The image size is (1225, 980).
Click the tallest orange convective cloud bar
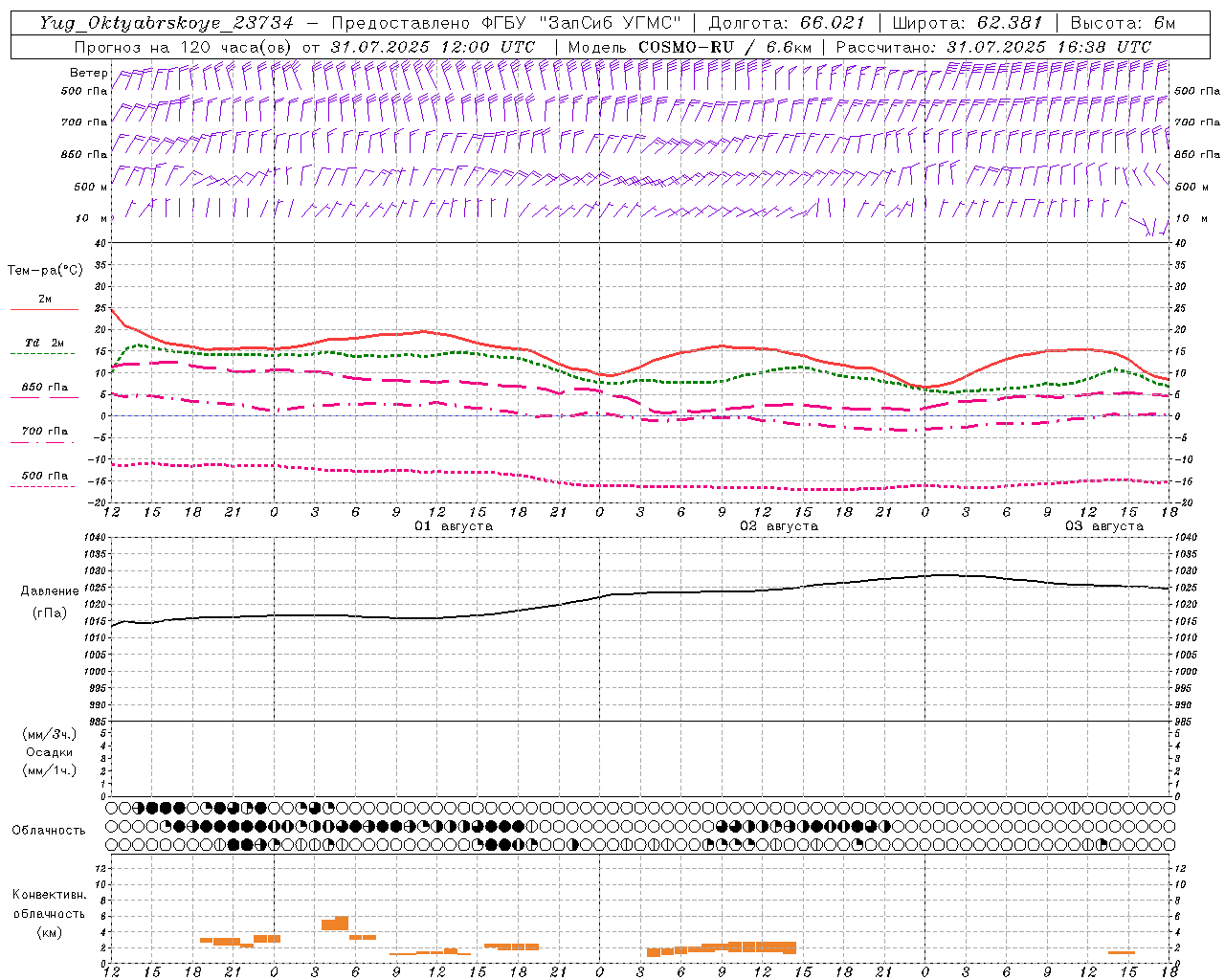(x=341, y=923)
